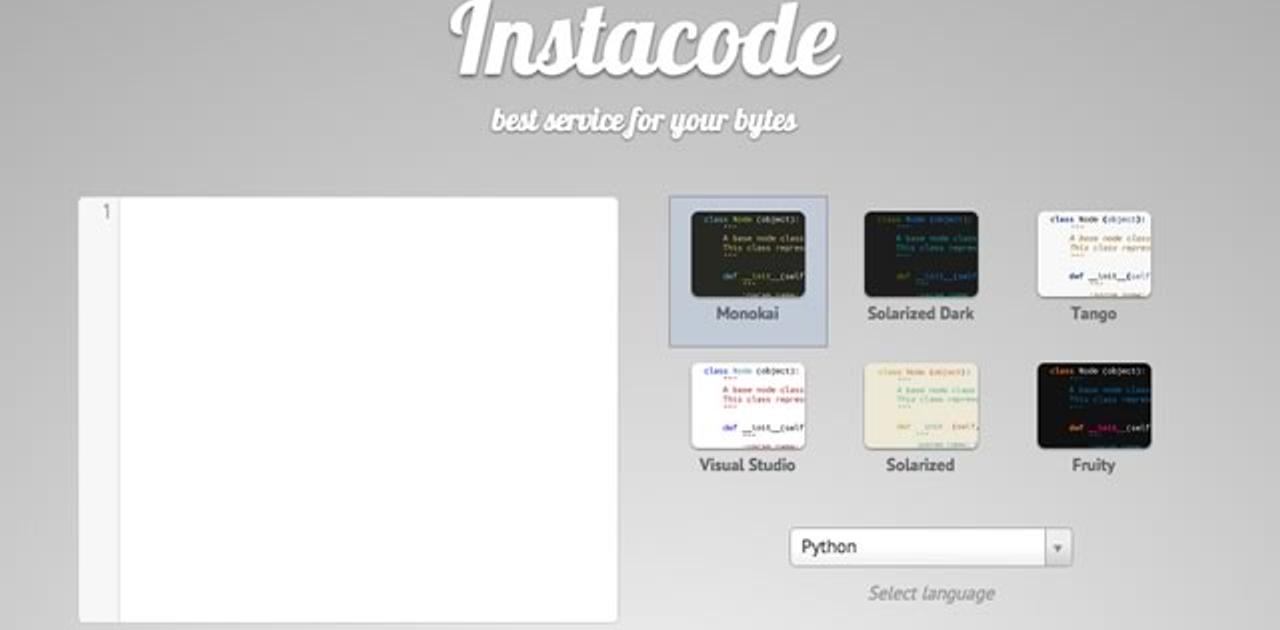Click the currently highlighted Monokai selection box
This screenshot has width=1280, height=630.
(747, 270)
